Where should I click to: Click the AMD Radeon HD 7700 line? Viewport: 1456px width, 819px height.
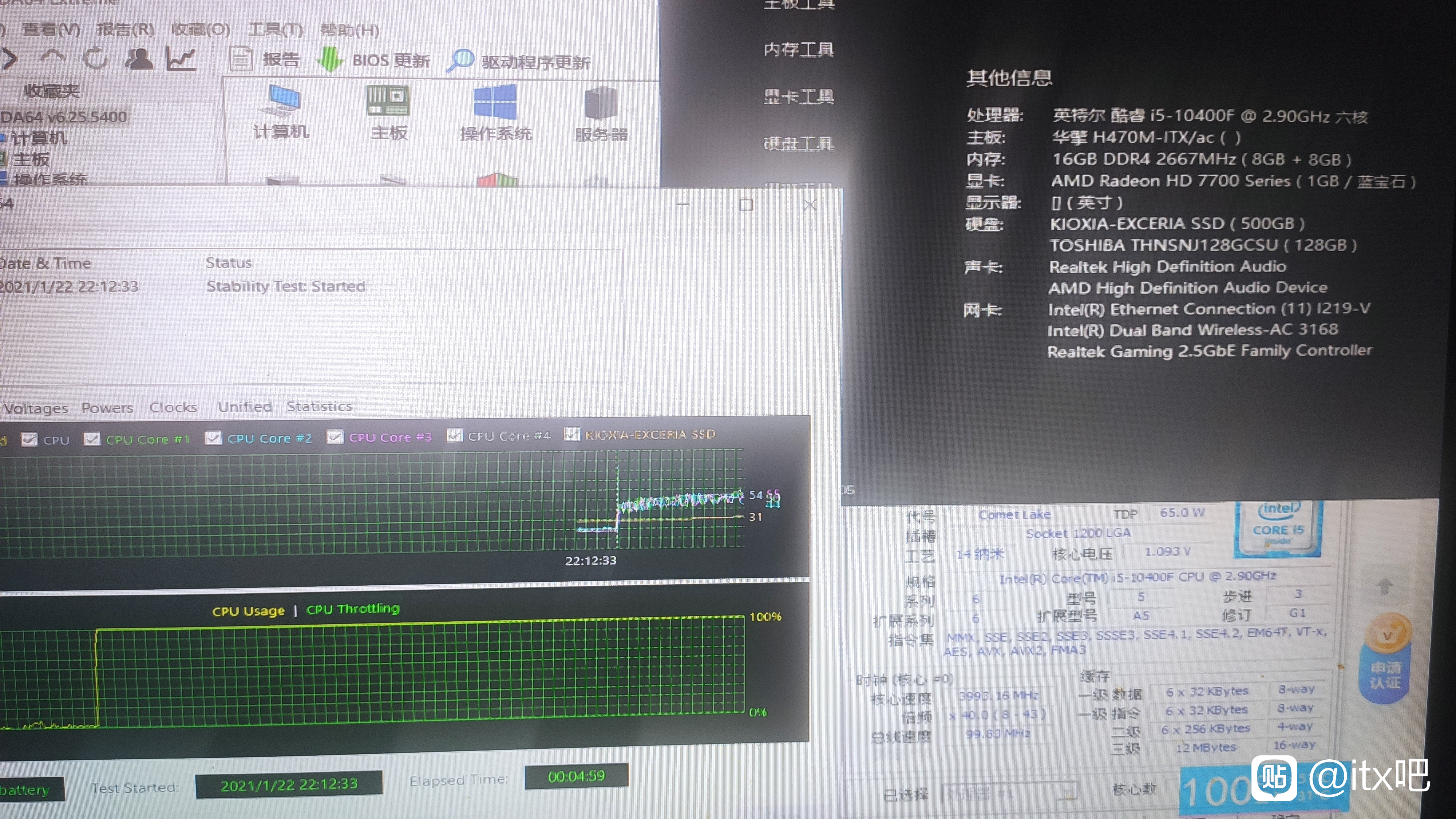[x=1233, y=181]
